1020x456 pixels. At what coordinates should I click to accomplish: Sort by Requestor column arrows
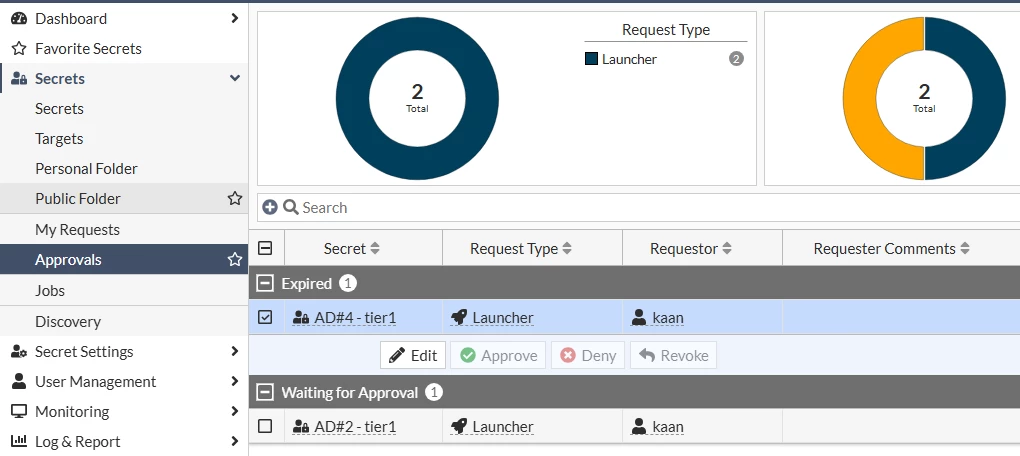coord(727,248)
